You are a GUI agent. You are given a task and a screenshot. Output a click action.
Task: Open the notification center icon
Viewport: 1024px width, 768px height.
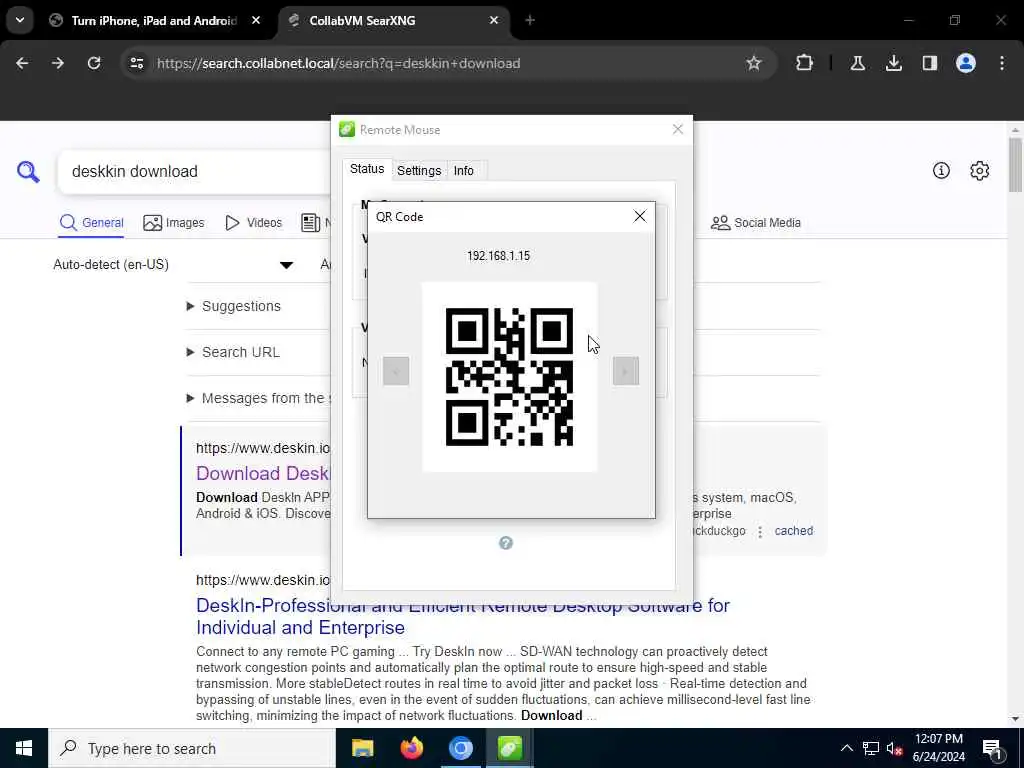point(993,748)
